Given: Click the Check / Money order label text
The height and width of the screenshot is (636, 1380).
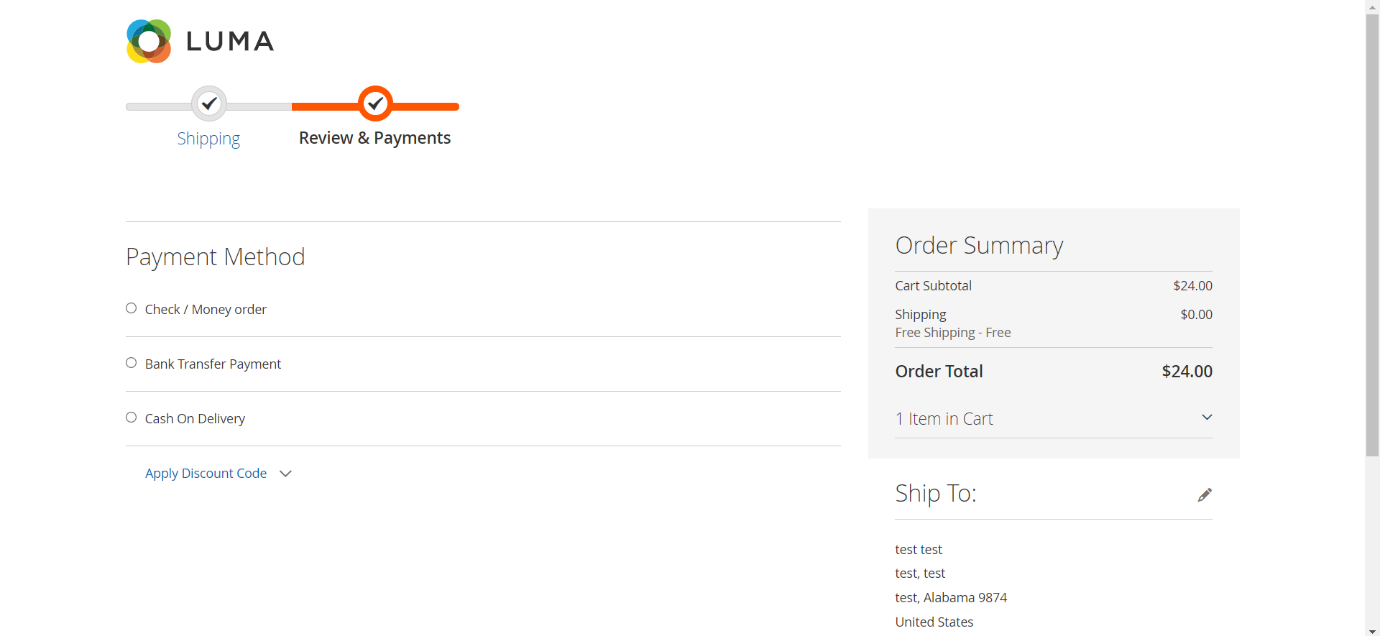Looking at the screenshot, I should click(206, 310).
